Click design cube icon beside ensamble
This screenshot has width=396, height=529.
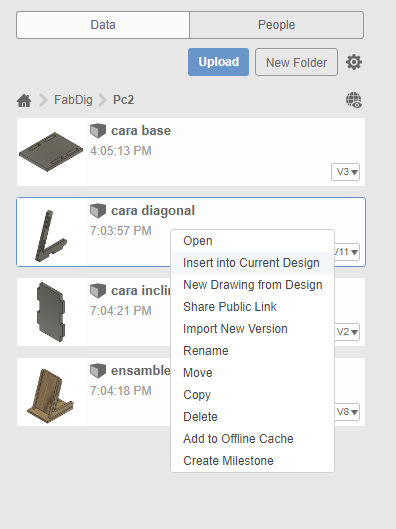pos(98,371)
